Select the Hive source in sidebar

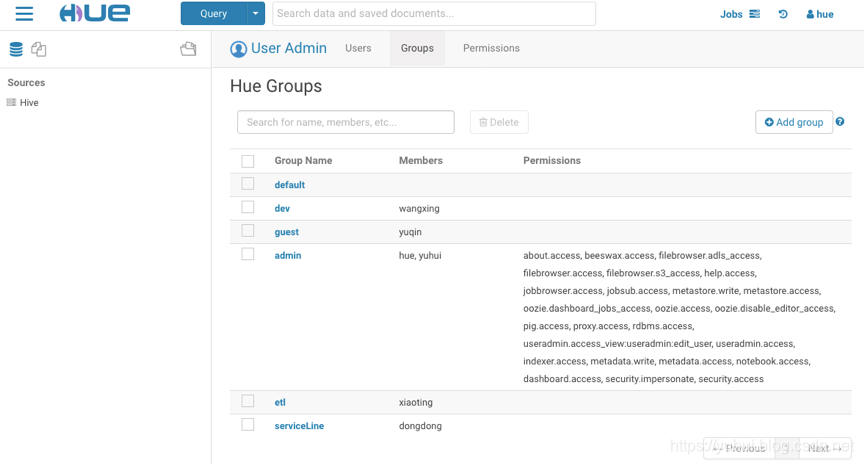coord(29,103)
